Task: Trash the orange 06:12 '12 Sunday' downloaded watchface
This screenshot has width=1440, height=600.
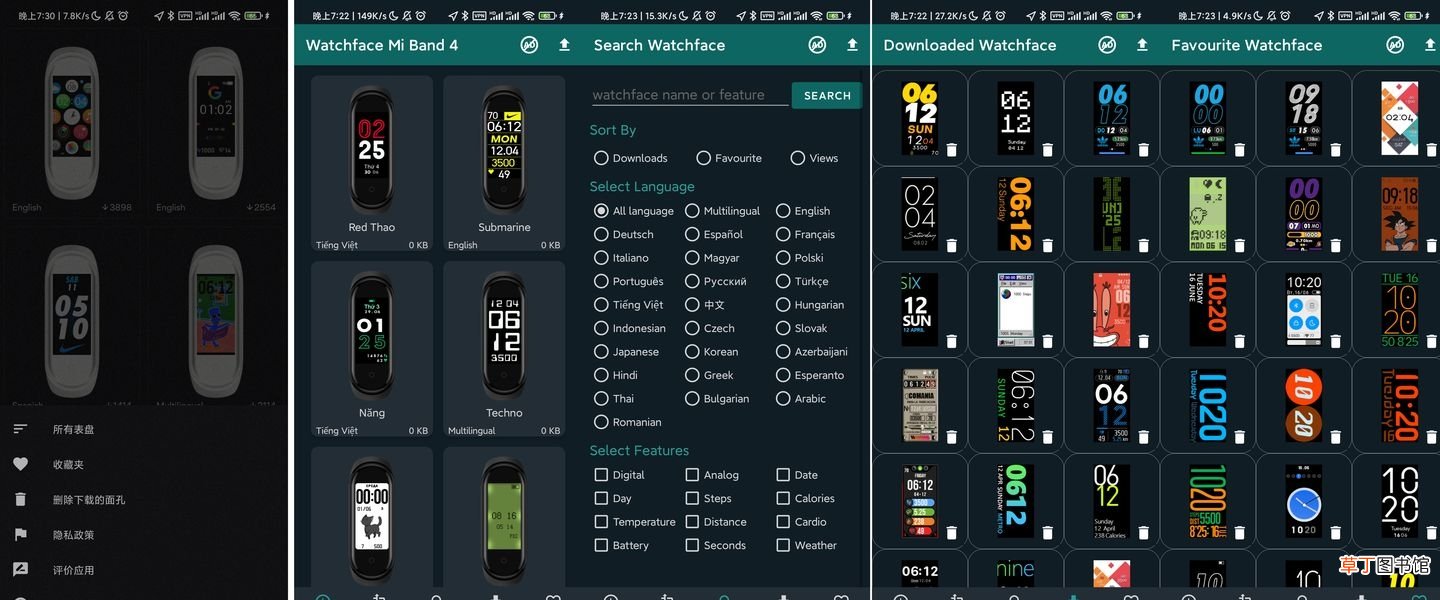Action: click(1048, 246)
